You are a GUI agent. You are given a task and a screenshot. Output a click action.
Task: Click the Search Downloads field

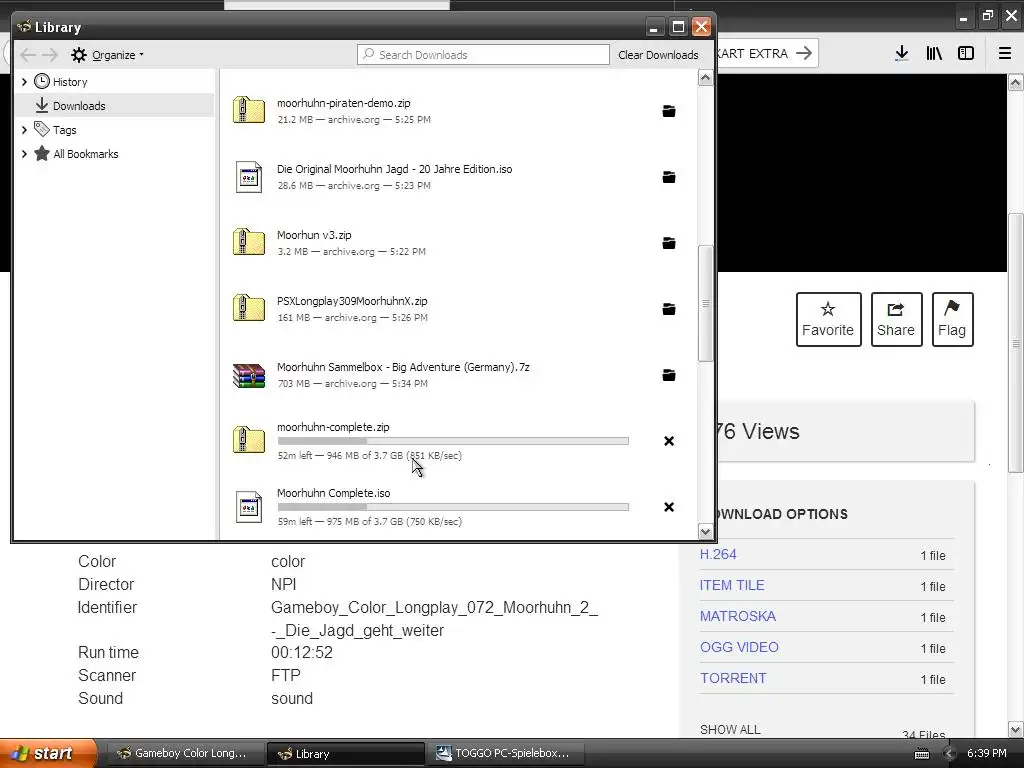coord(483,55)
